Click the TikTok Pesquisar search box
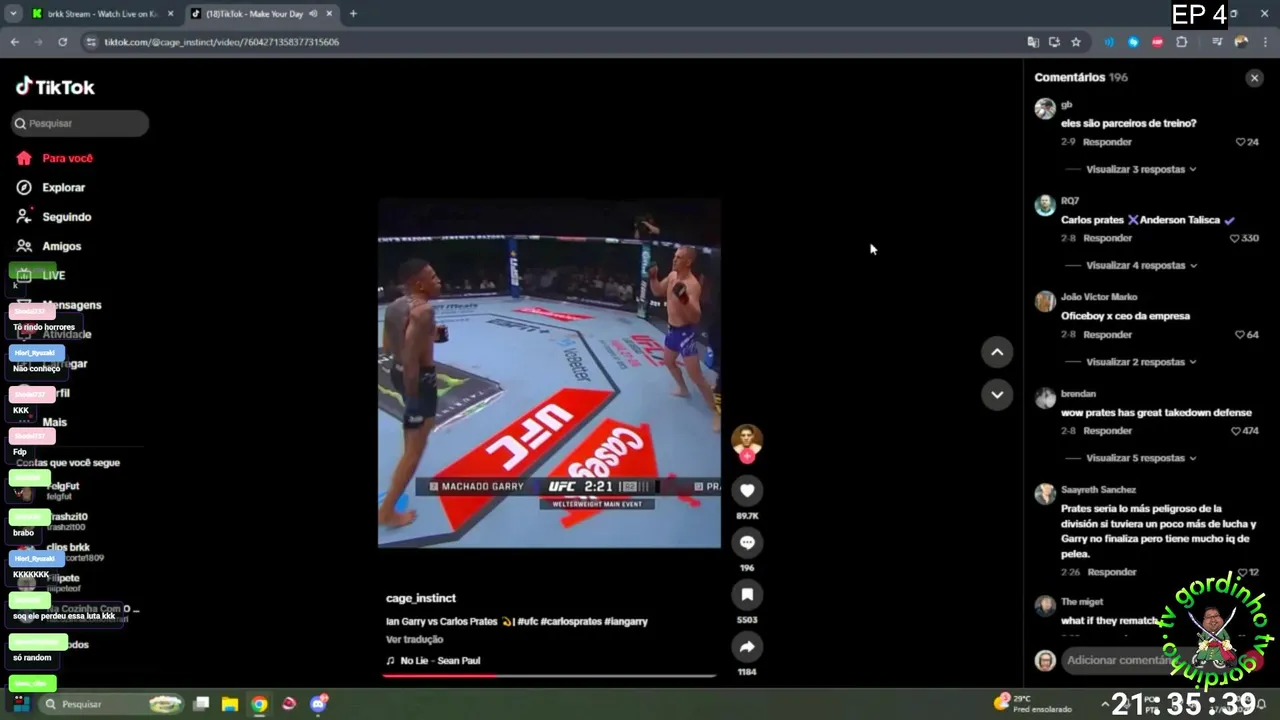 [80, 123]
